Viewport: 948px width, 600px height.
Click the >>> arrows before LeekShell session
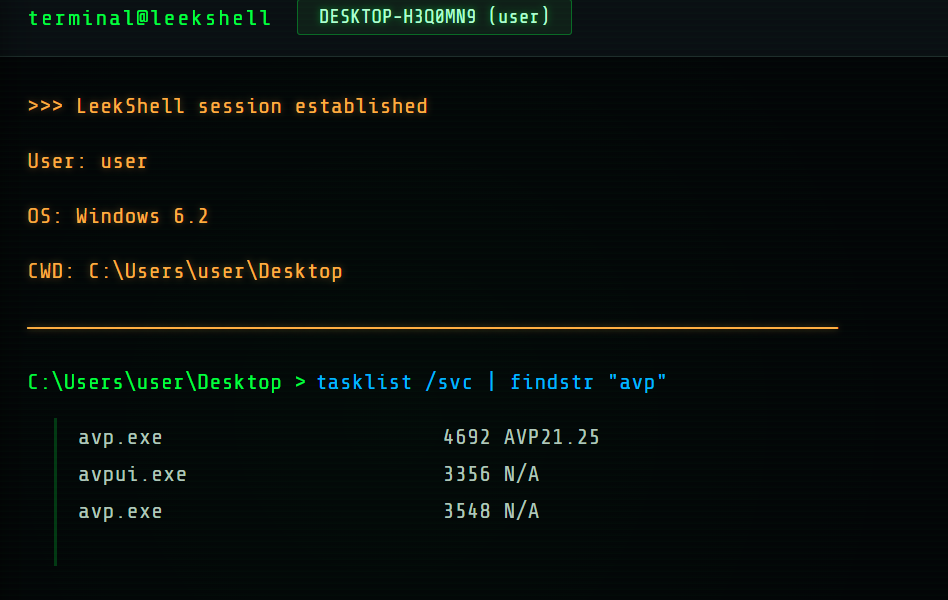tap(45, 106)
